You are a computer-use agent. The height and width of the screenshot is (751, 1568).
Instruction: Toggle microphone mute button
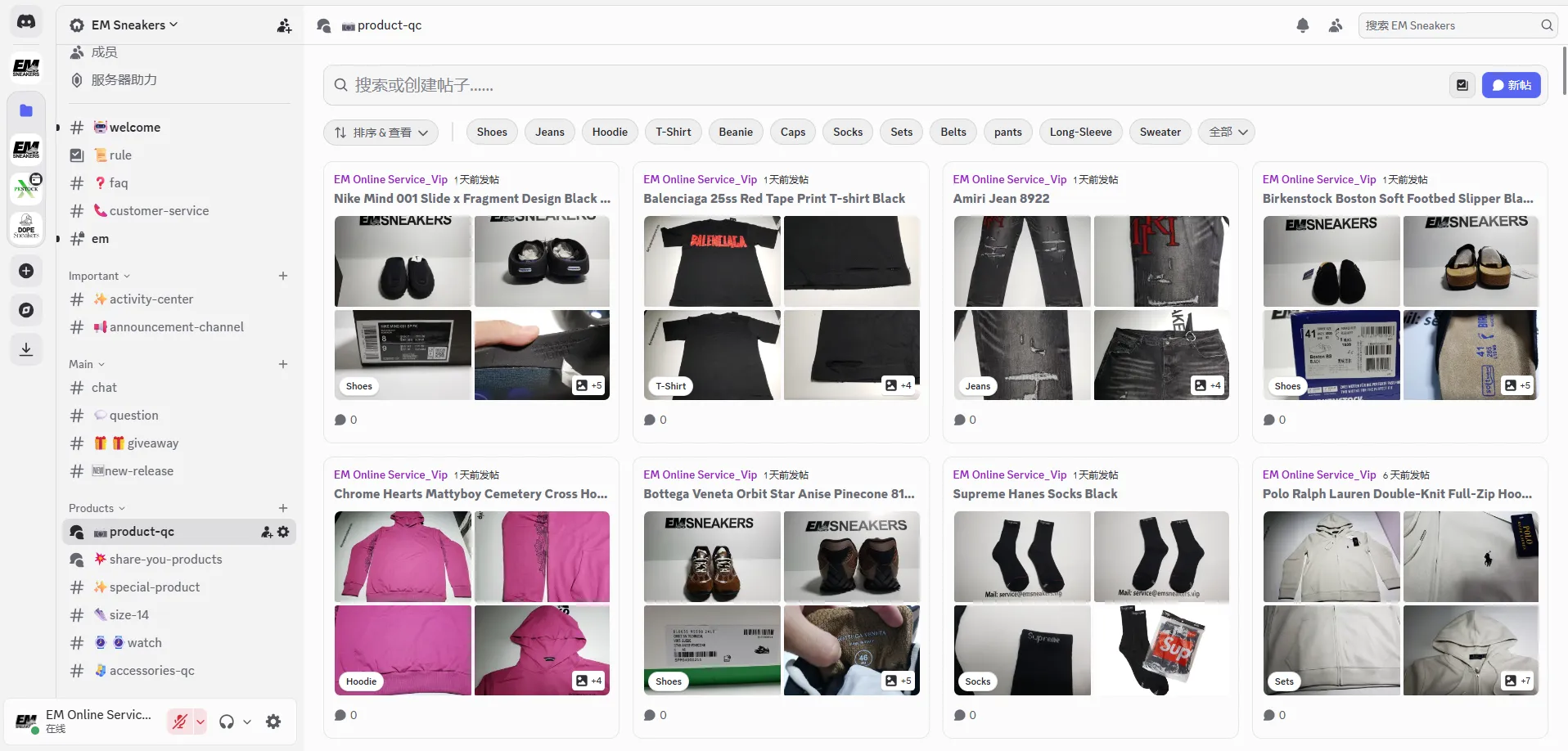tap(179, 722)
